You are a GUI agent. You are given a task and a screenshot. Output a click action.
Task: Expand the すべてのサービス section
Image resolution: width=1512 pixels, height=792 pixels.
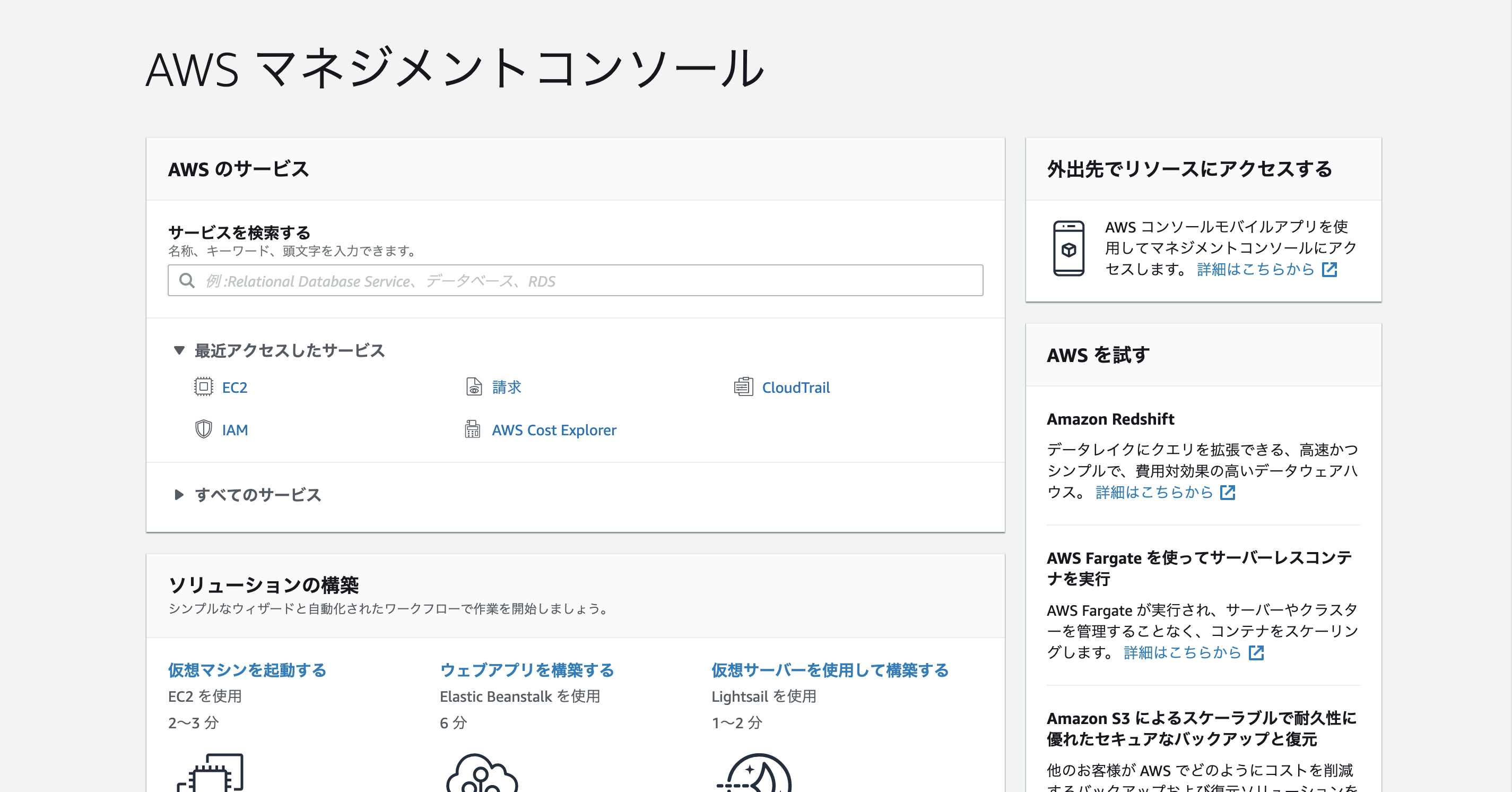(179, 495)
